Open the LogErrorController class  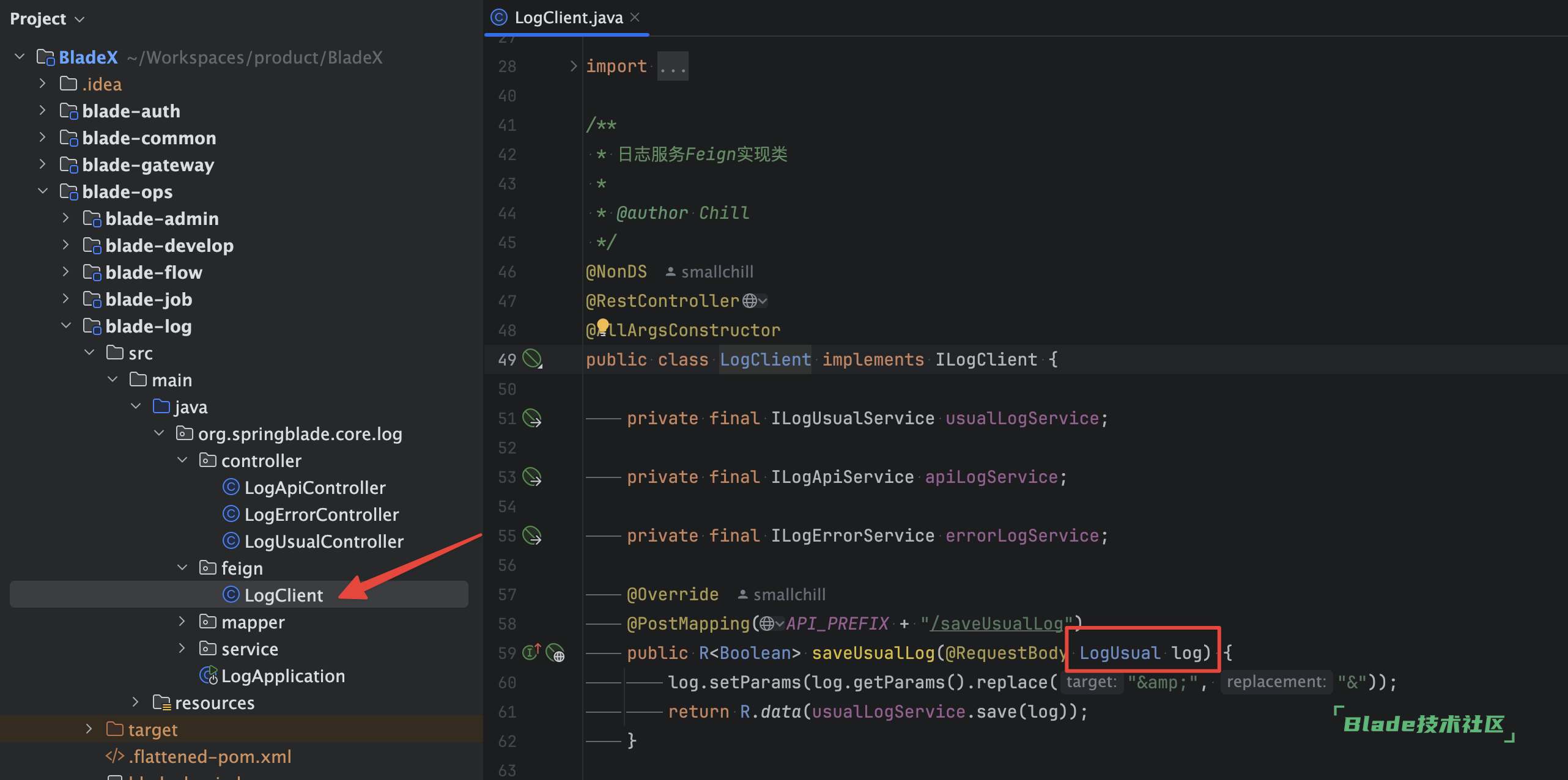tap(322, 515)
